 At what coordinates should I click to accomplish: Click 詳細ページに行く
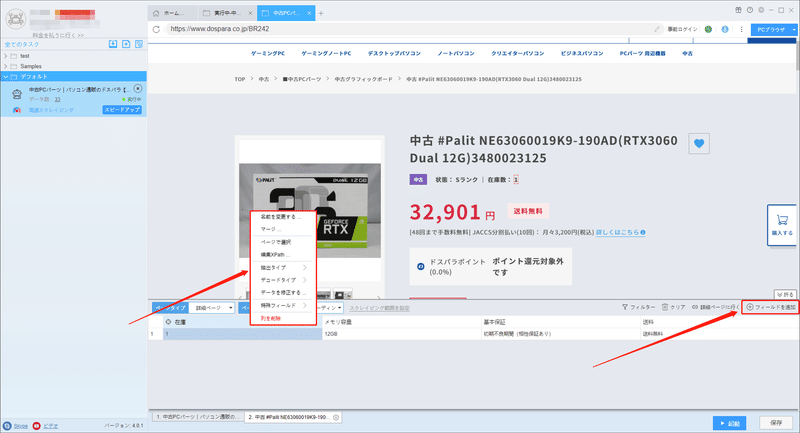[715, 307]
